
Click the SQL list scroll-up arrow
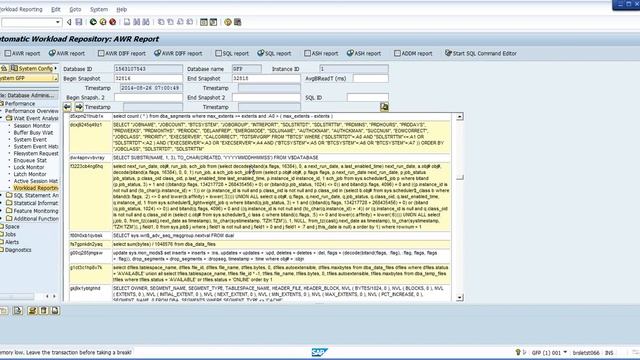[460, 117]
